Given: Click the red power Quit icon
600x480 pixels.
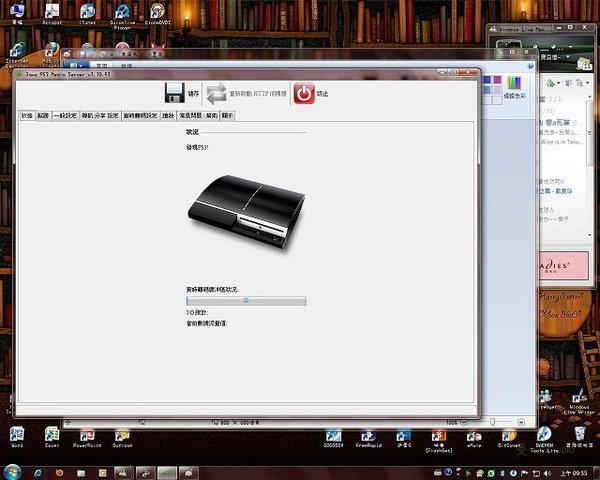Looking at the screenshot, I should pos(304,93).
